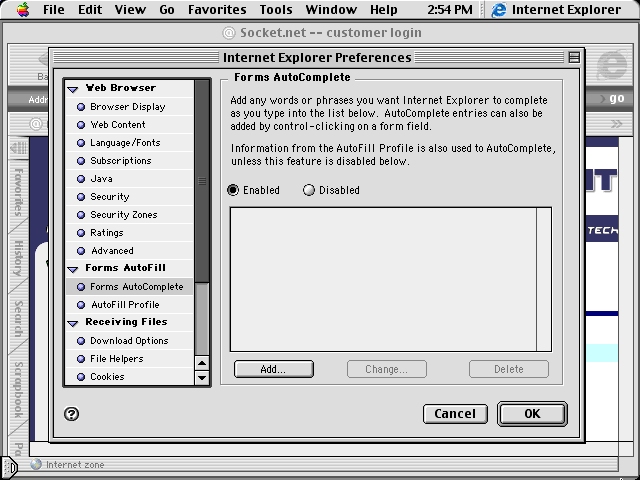Screen dimensions: 640x480
Task: Select File Helpers item
Action: click(129, 359)
